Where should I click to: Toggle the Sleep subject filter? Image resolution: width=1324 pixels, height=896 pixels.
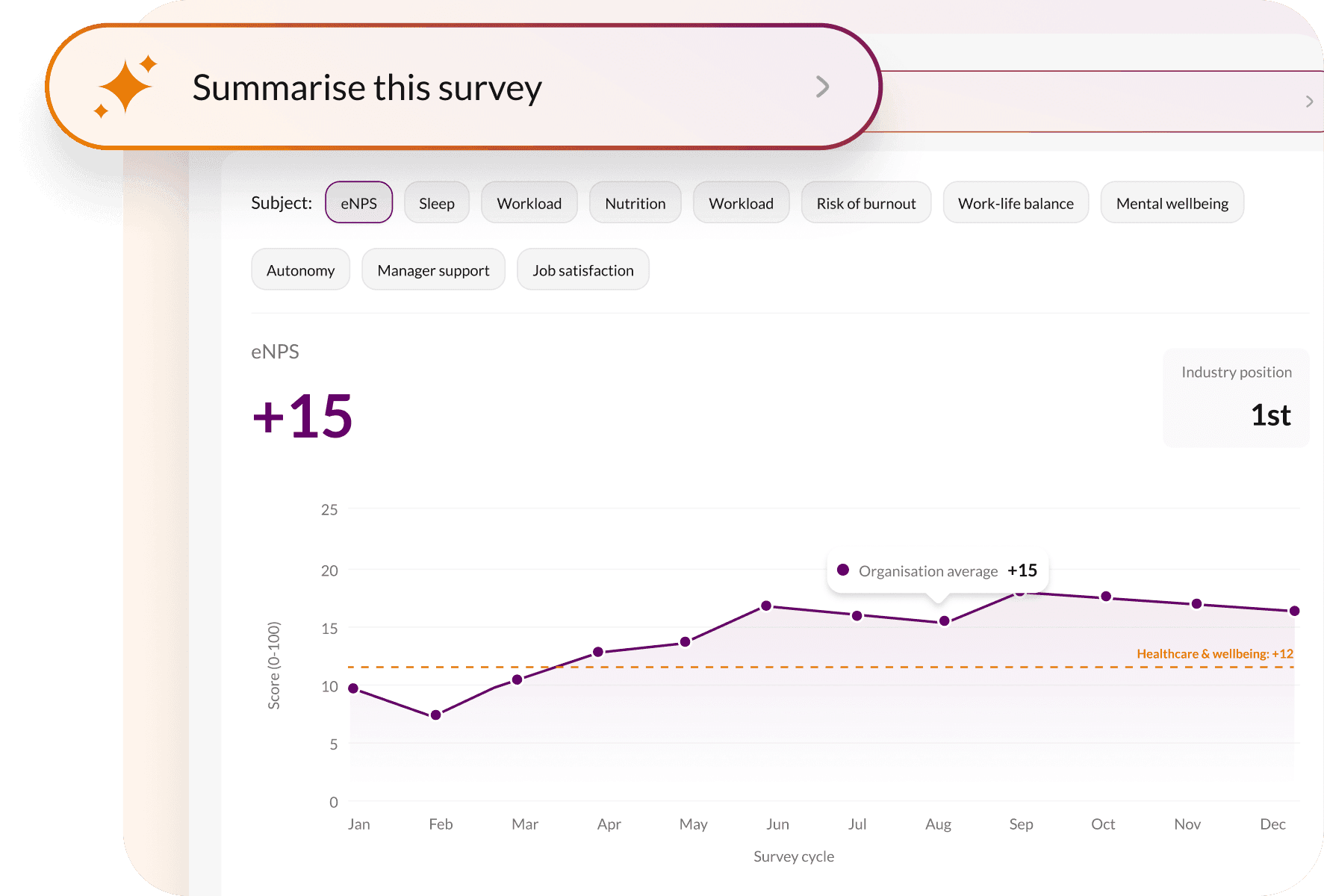[437, 202]
